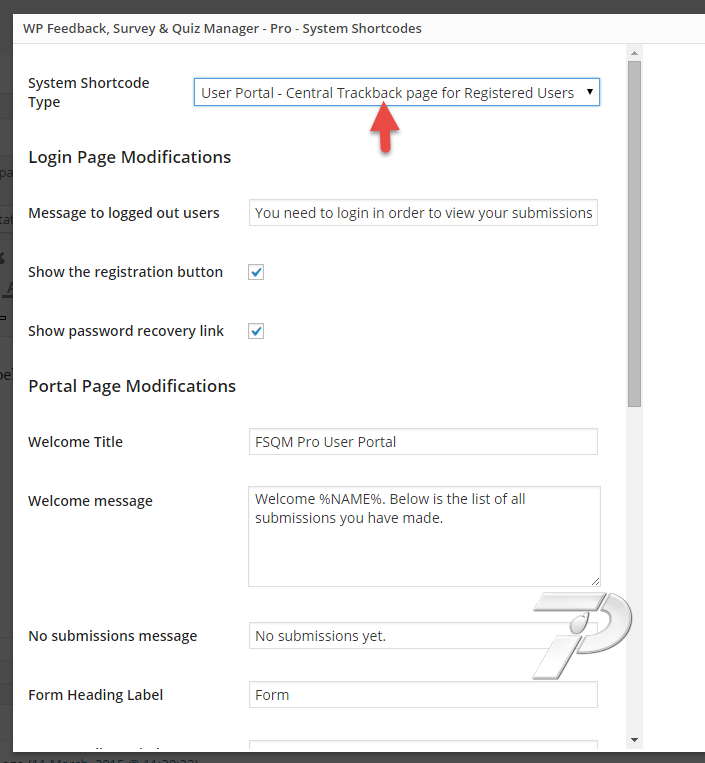Uncheck the Show password recovery link checkbox

tap(256, 331)
